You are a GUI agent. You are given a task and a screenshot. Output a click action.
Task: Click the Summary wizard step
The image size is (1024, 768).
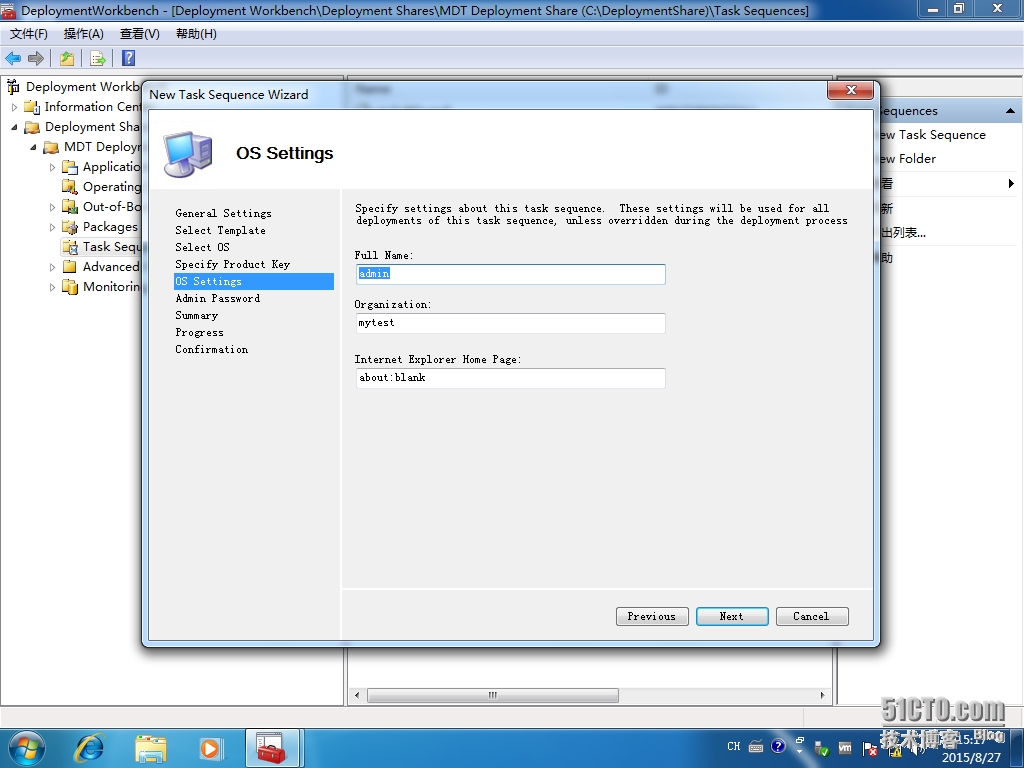(197, 315)
